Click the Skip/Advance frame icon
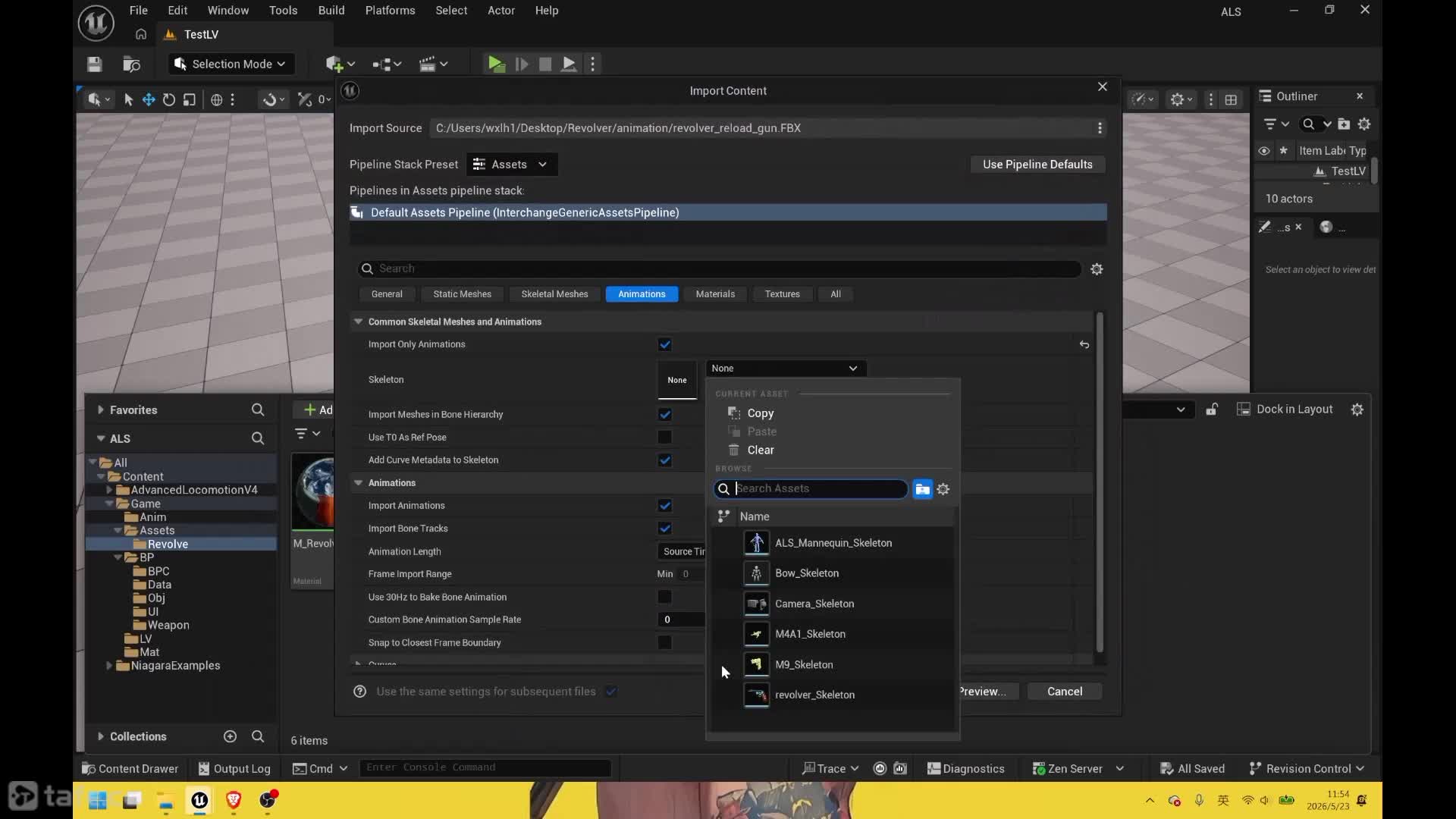The image size is (1456, 819). pos(521,64)
